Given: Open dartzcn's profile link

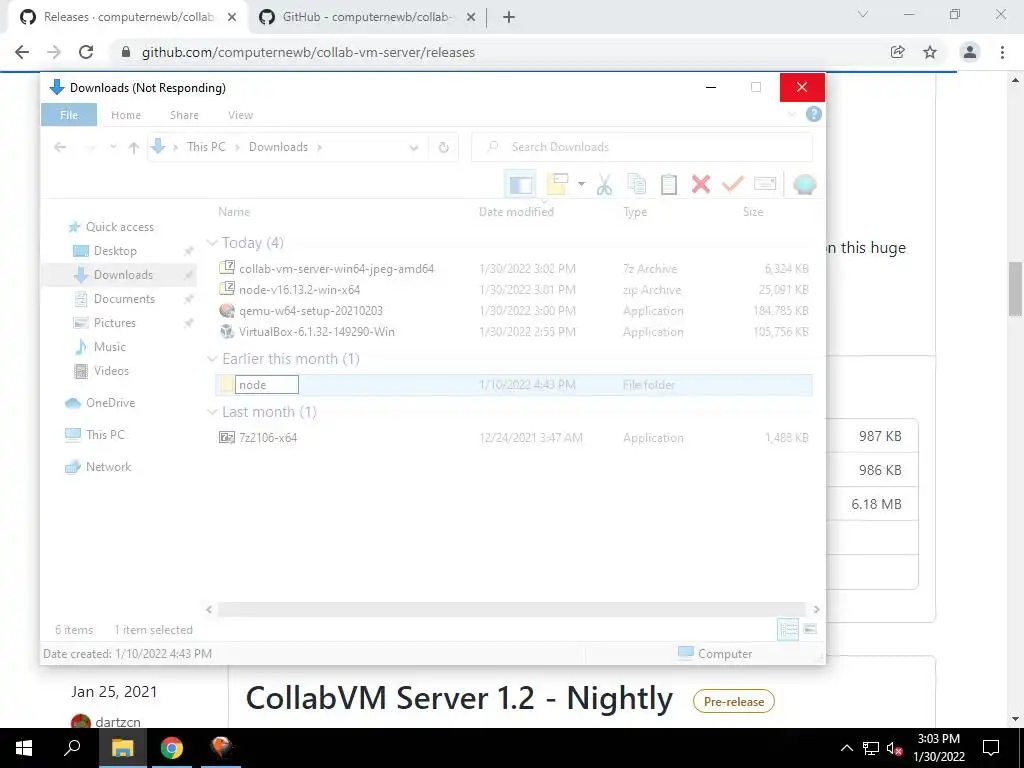Looking at the screenshot, I should coord(118,722).
